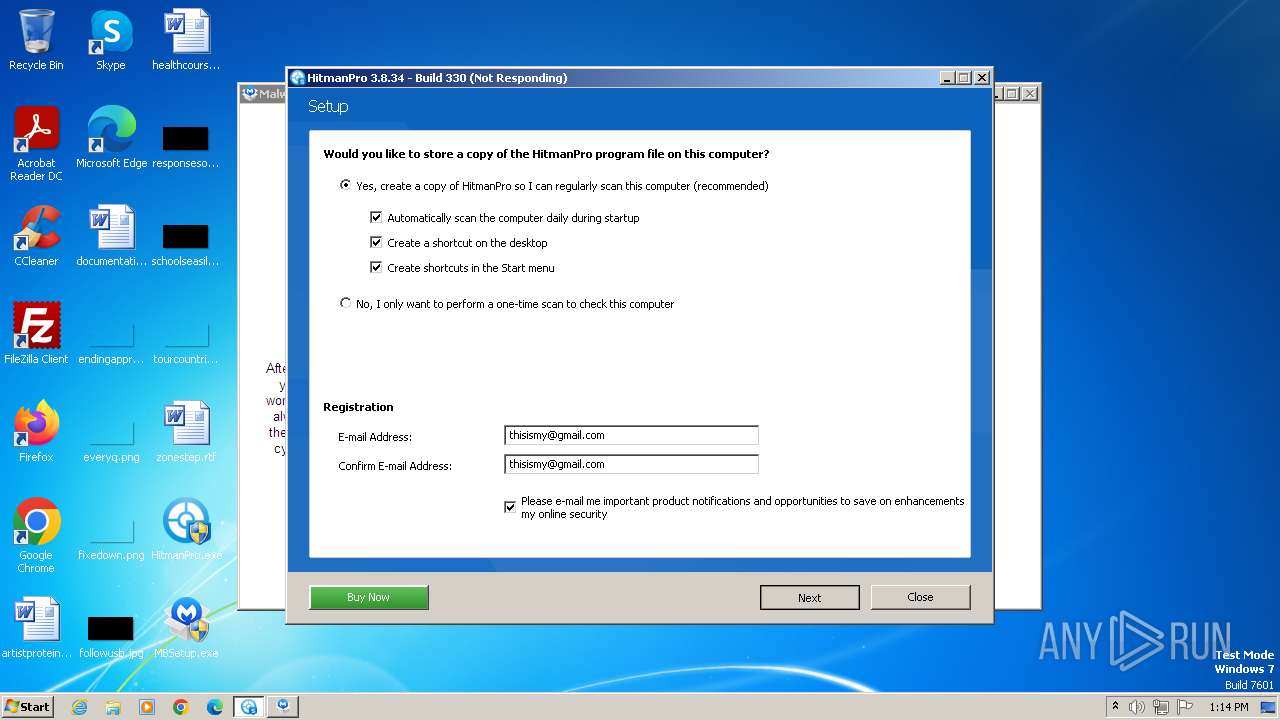Open the zonestep.rtf document icon

coord(186,432)
